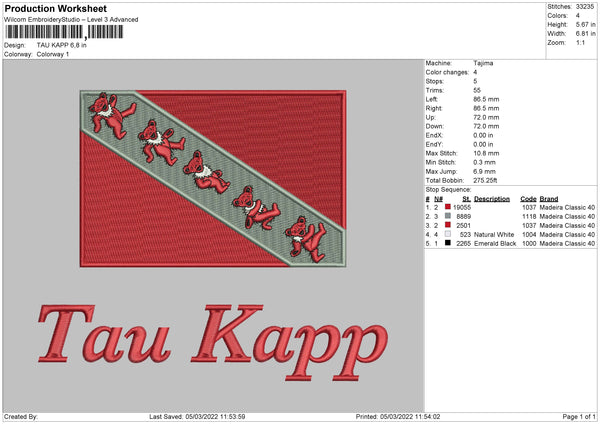Click stitch count '2265' in row 5
Viewport: 600px width, 424px height.
coord(463,243)
